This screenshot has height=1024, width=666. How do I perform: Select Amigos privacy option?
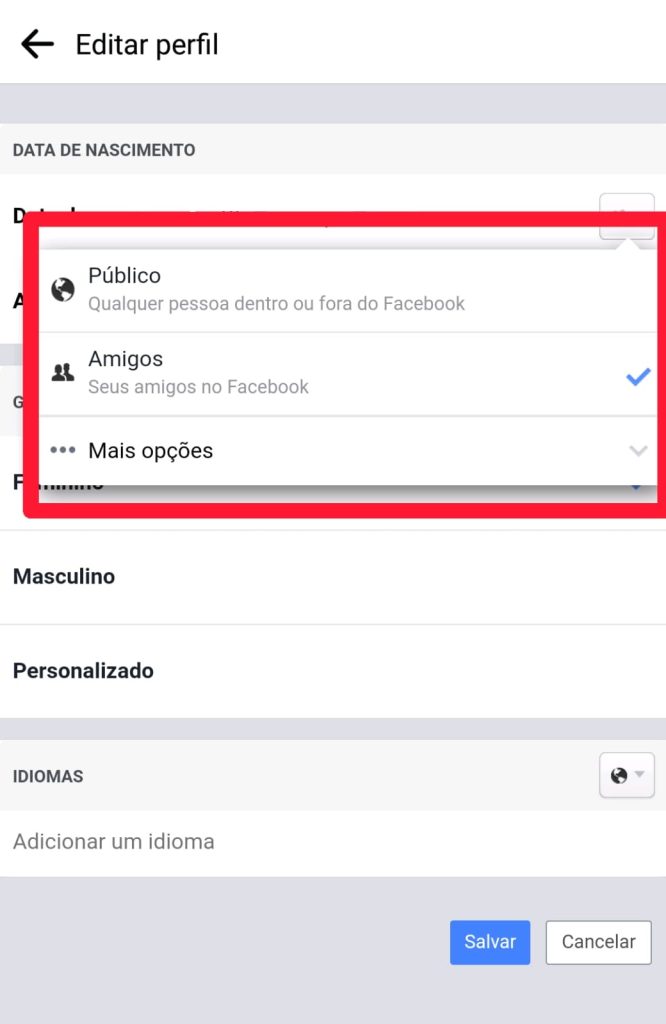click(x=348, y=374)
